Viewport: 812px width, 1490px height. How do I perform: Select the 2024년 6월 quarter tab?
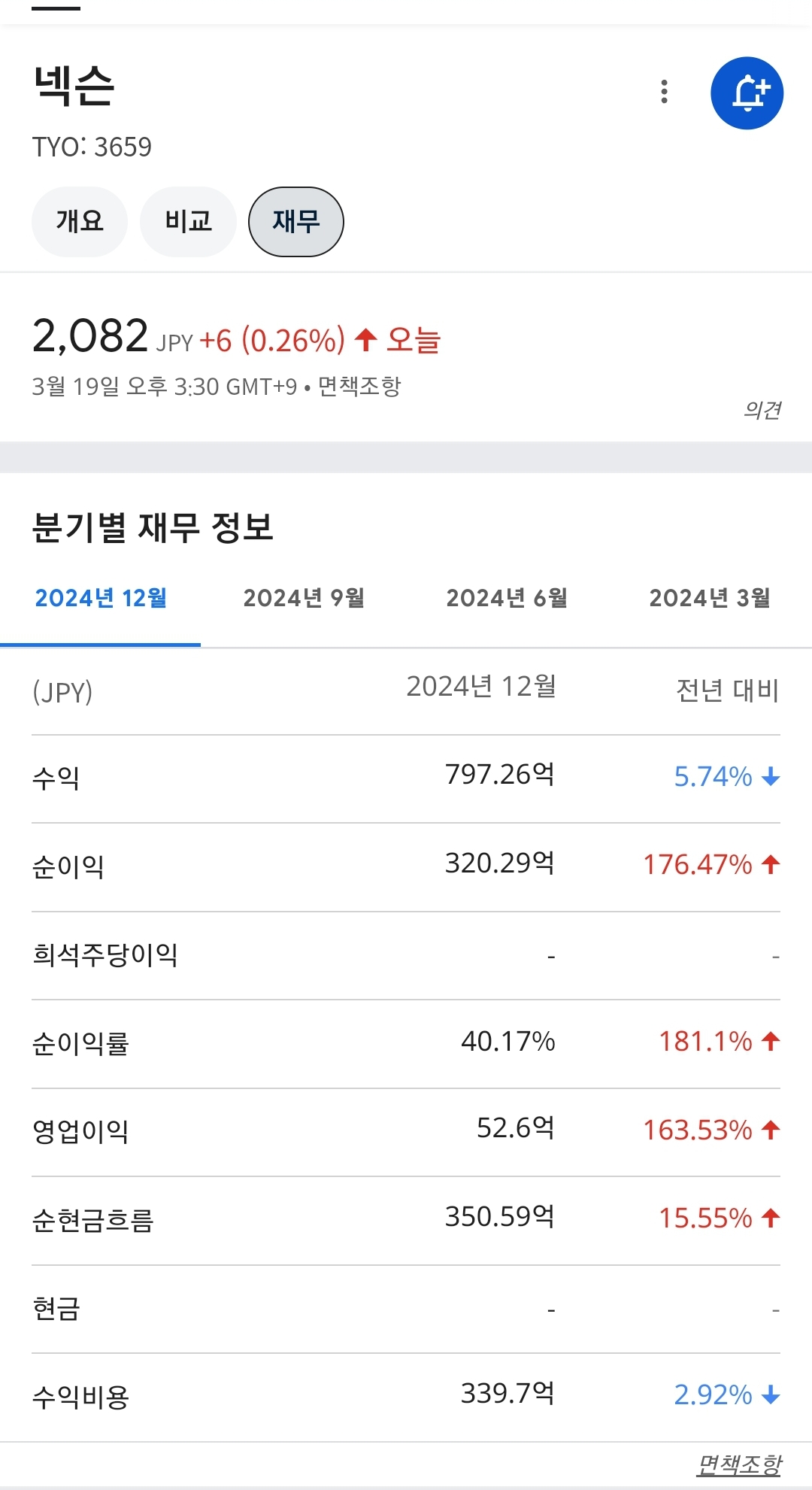click(x=507, y=599)
